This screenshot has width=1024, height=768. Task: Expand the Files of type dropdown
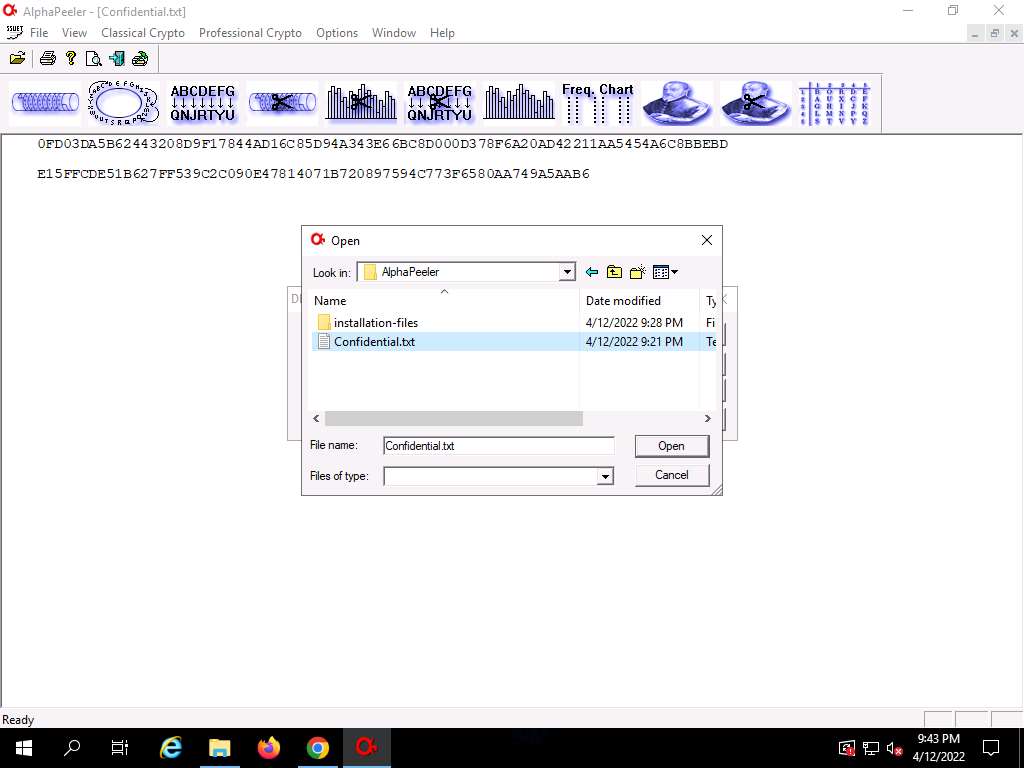pyautogui.click(x=604, y=477)
